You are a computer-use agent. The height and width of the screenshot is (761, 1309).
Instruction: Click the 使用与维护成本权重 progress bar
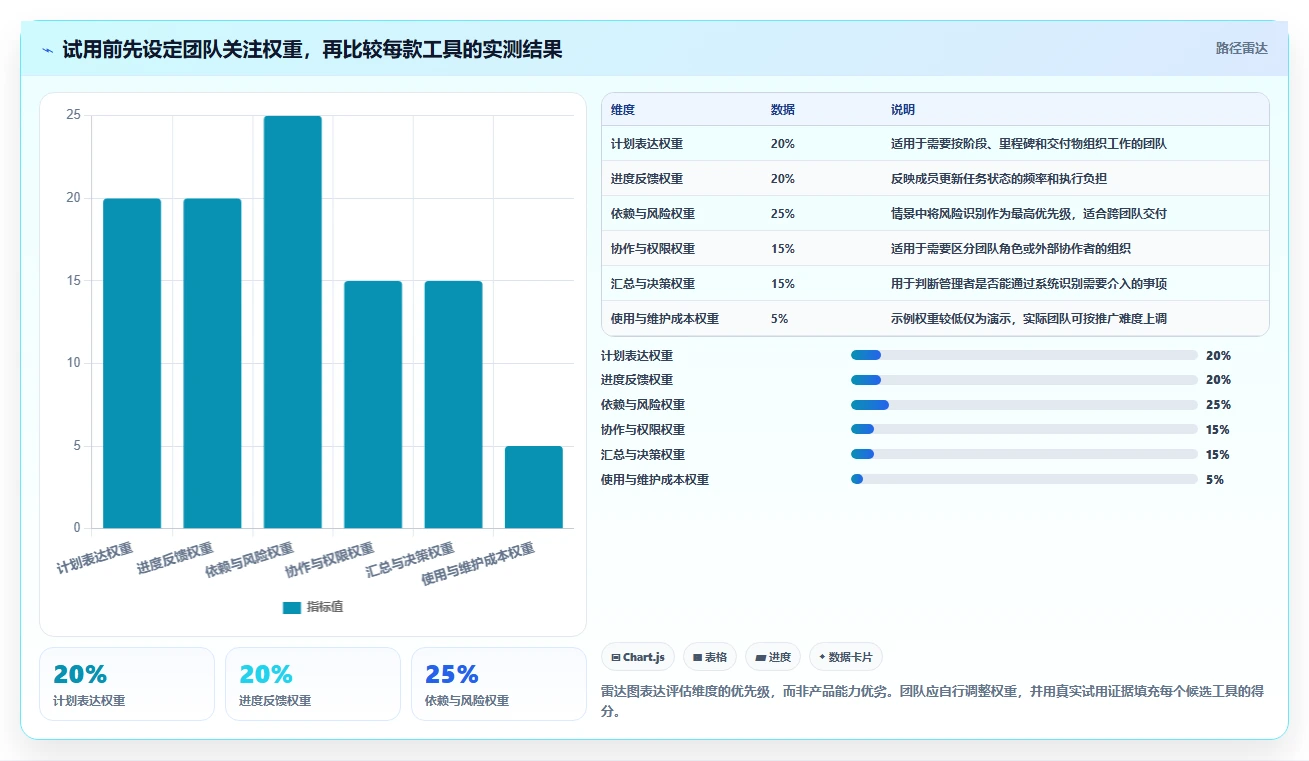pos(1024,479)
